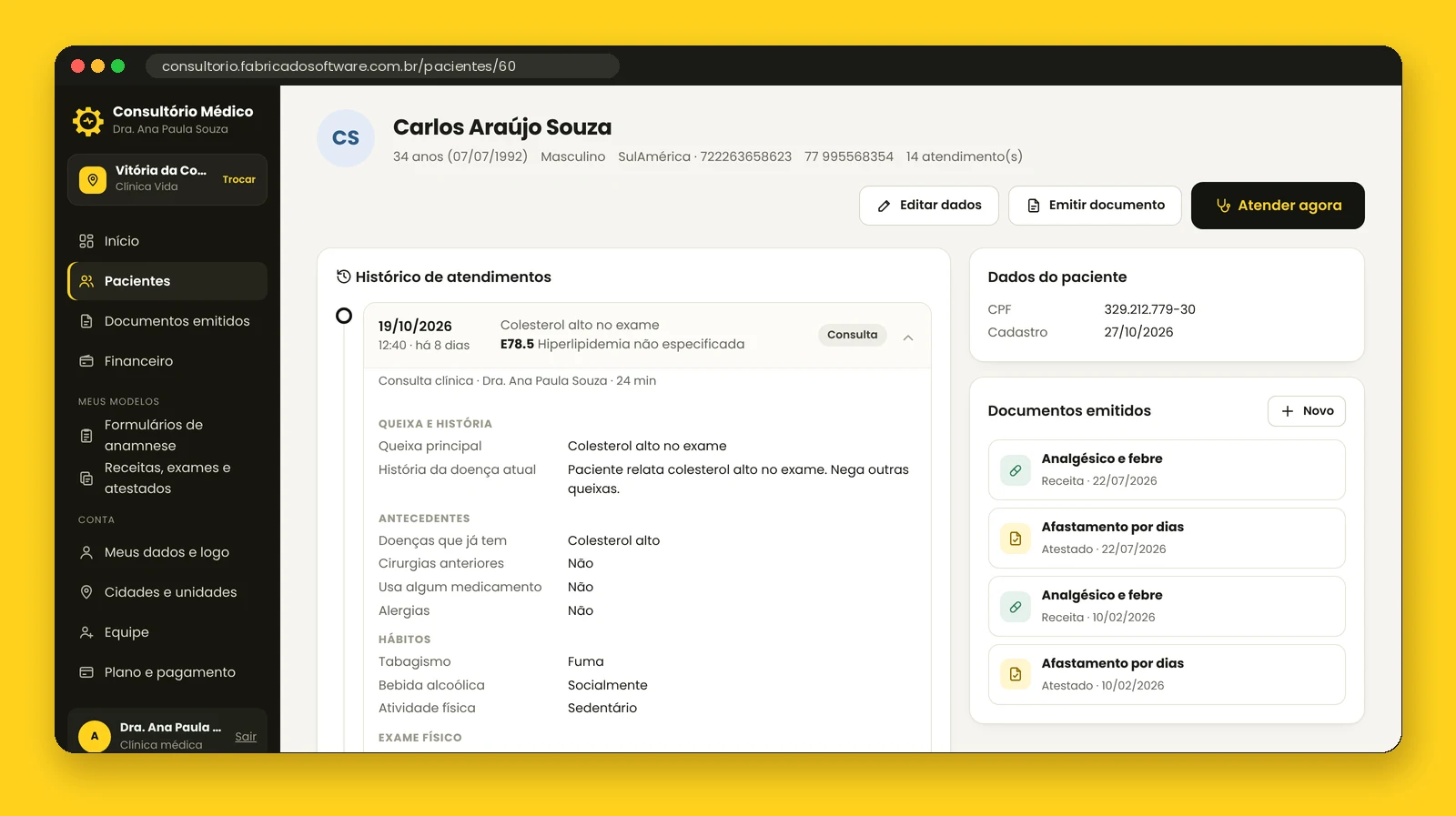This screenshot has height=816, width=1456.
Task: Click the E78.5 diagnosis code
Action: (517, 345)
